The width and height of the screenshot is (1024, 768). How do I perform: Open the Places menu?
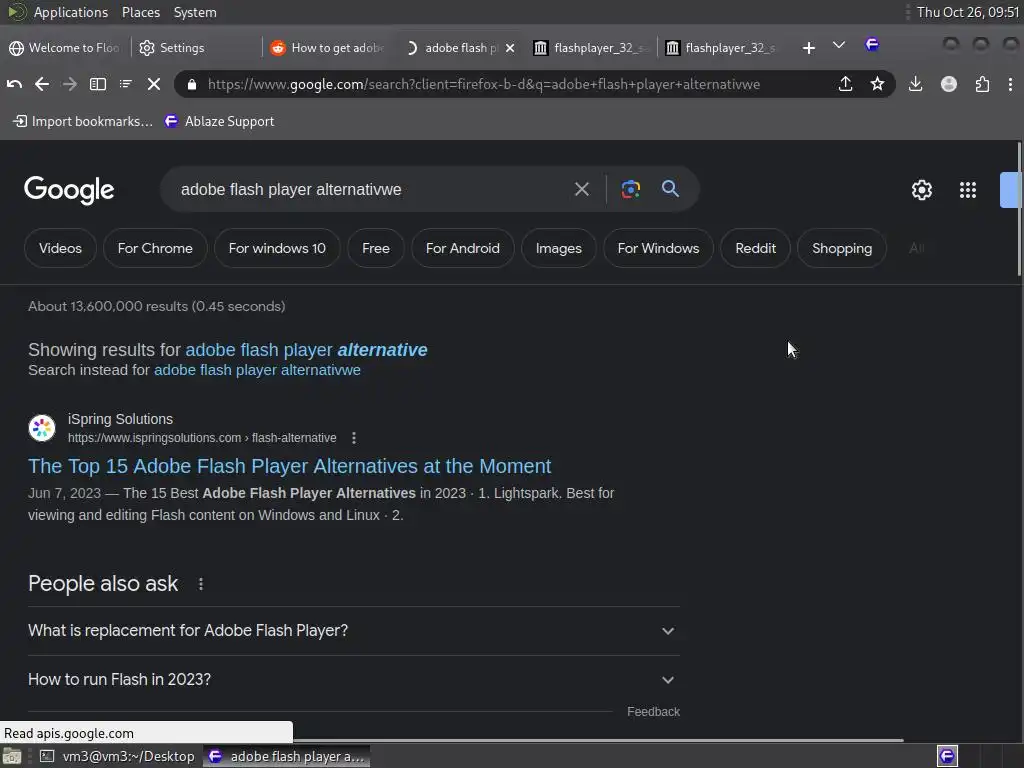pos(140,12)
